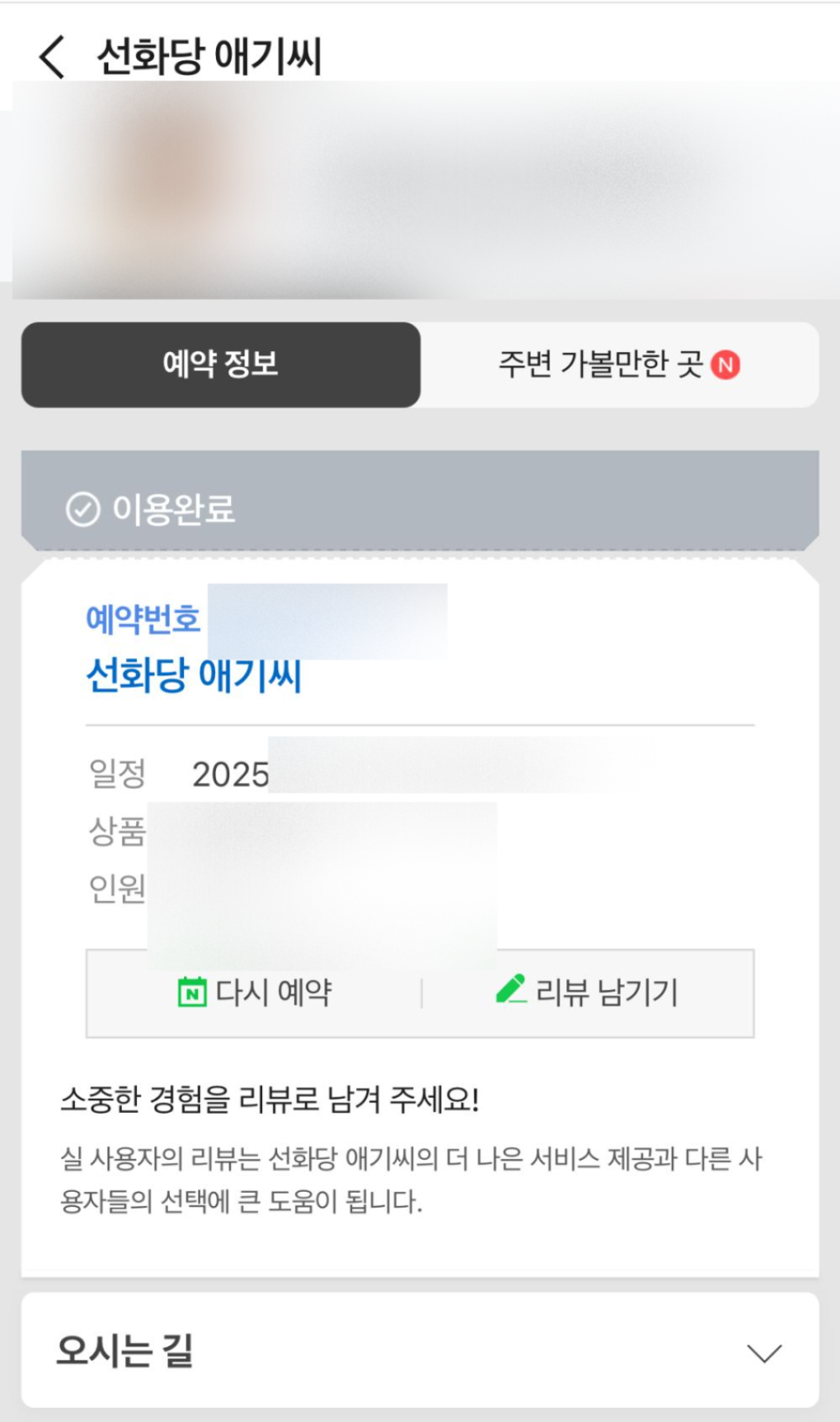
Task: Tap the blue 예약번호 label
Action: 144,619
